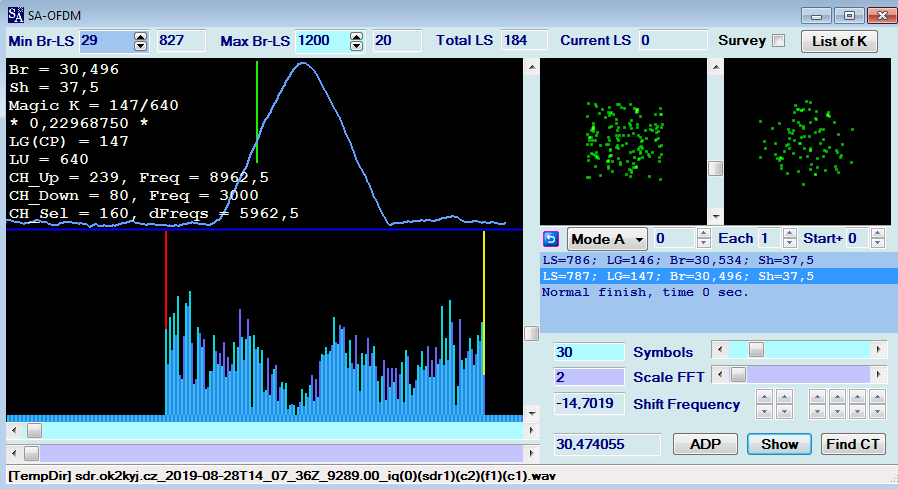Click the spectrum panel vertical scrollbar thumb

point(531,333)
